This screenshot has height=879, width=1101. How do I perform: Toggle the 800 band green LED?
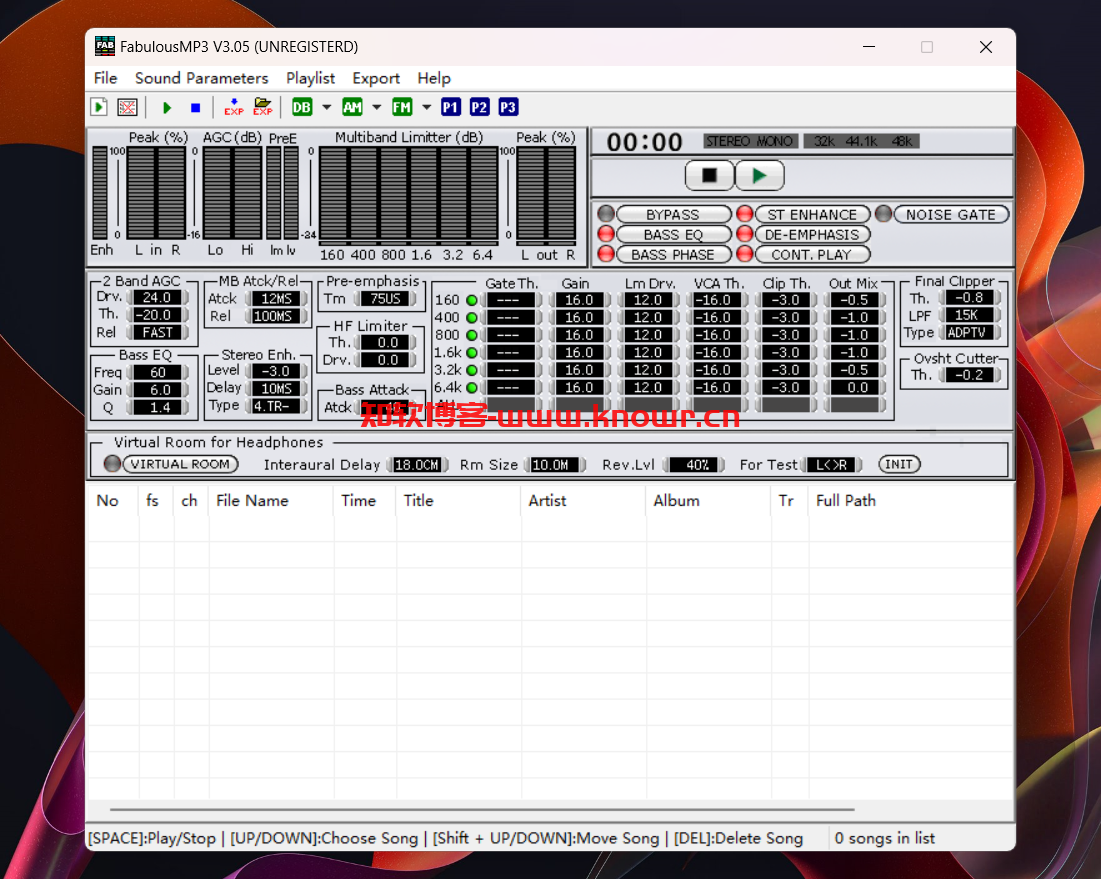pyautogui.click(x=472, y=336)
